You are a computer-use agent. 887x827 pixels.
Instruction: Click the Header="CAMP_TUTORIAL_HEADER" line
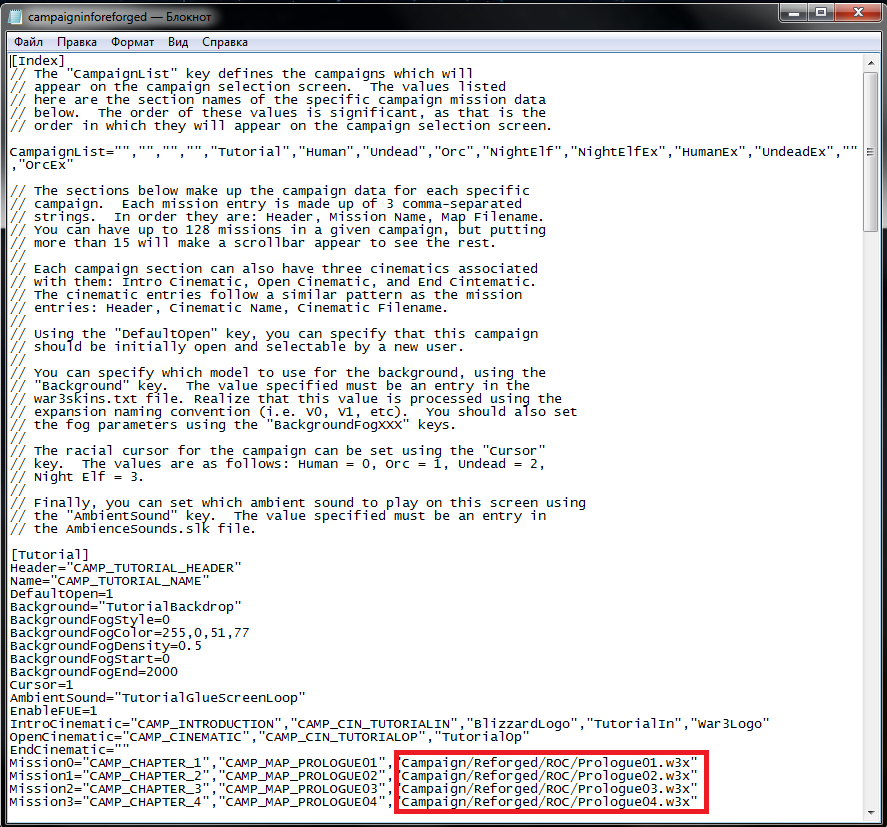tap(126, 568)
